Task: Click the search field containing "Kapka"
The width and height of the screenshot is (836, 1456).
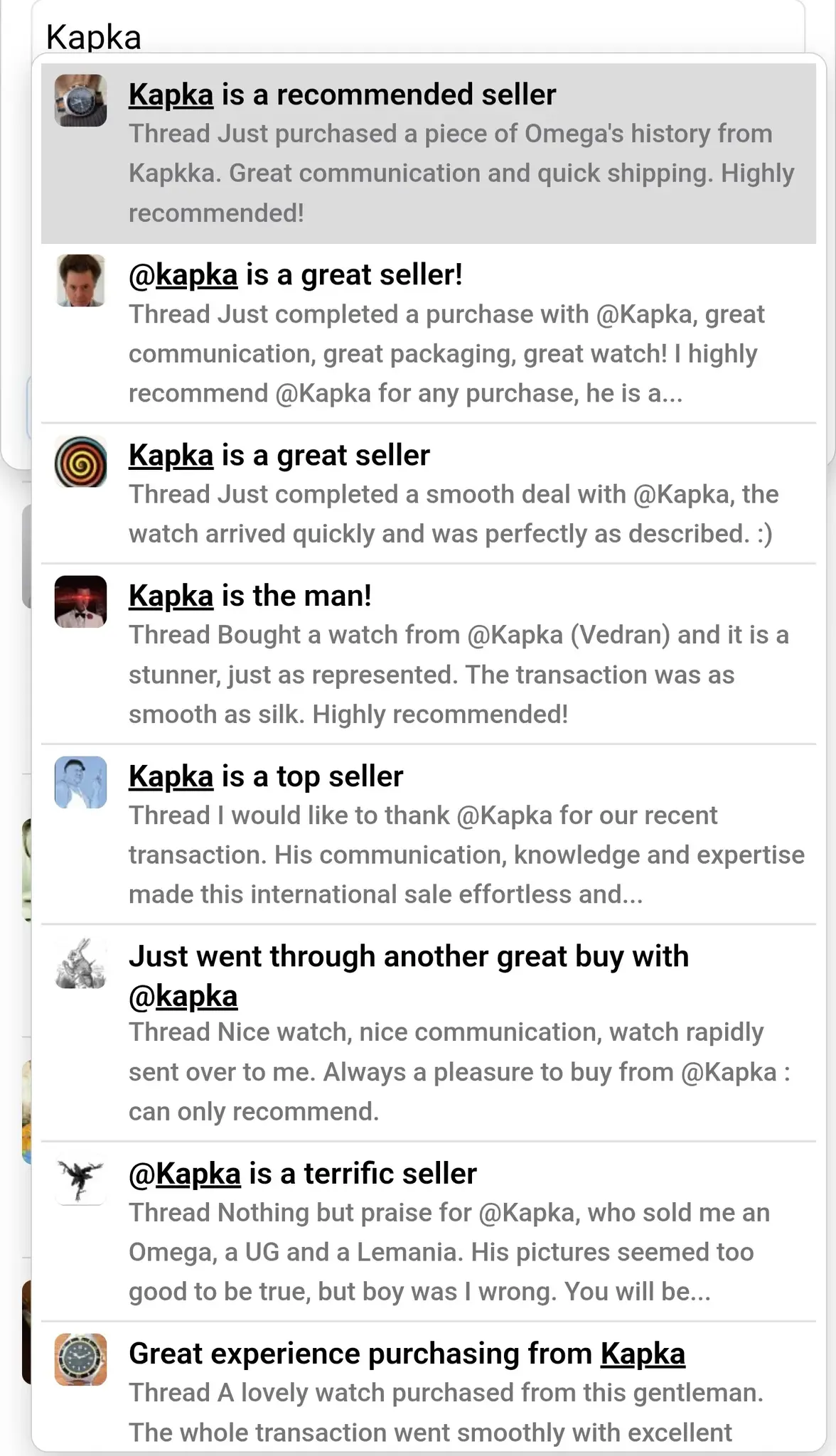Action: [284, 34]
